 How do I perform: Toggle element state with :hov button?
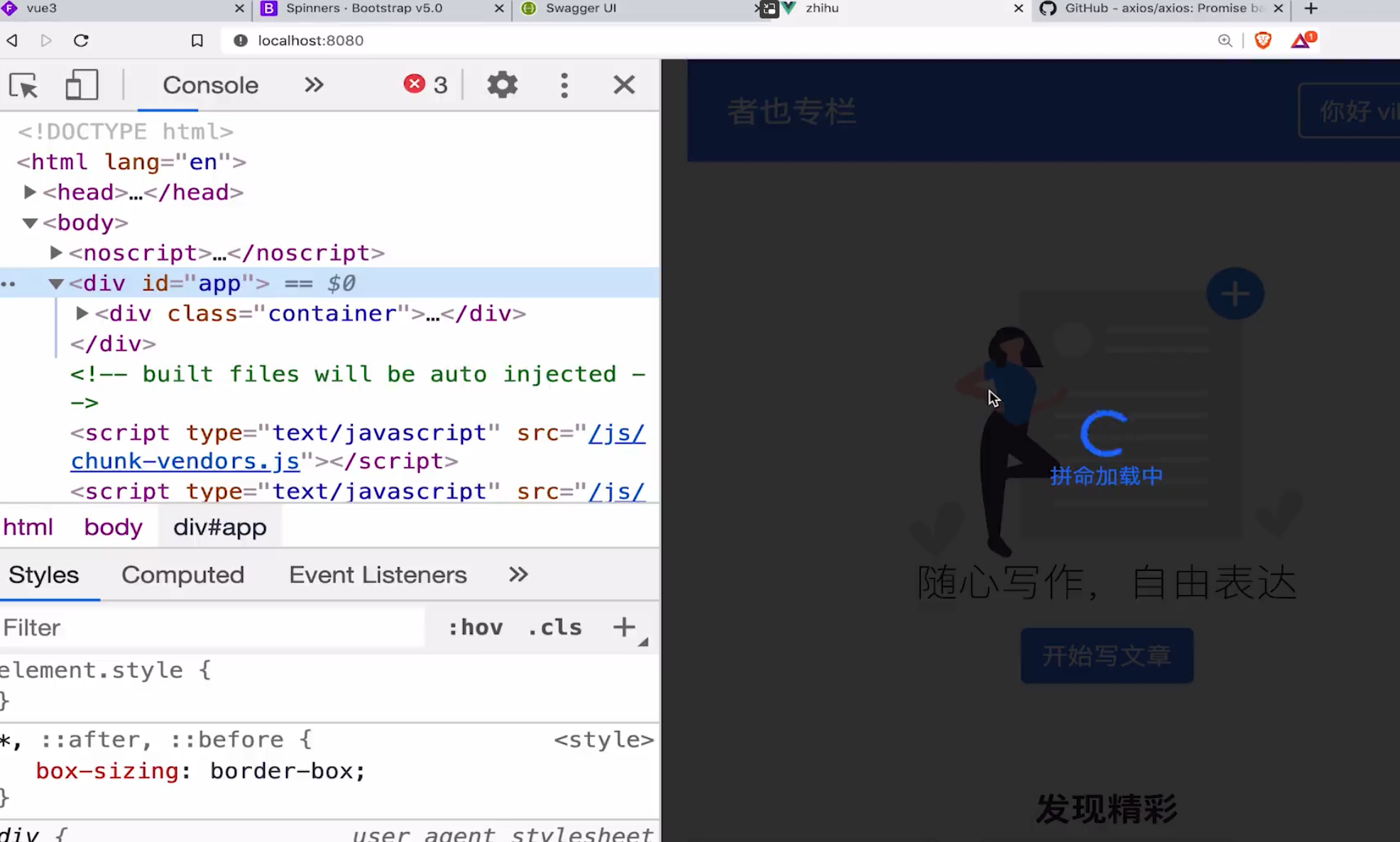click(474, 628)
